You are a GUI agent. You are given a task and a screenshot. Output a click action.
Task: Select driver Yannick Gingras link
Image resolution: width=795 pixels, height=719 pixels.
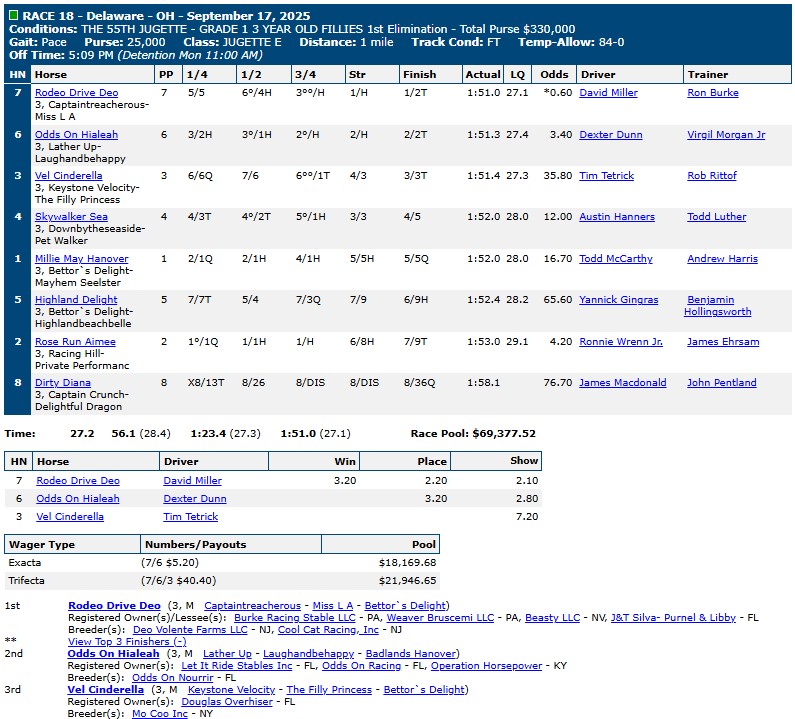click(x=618, y=300)
